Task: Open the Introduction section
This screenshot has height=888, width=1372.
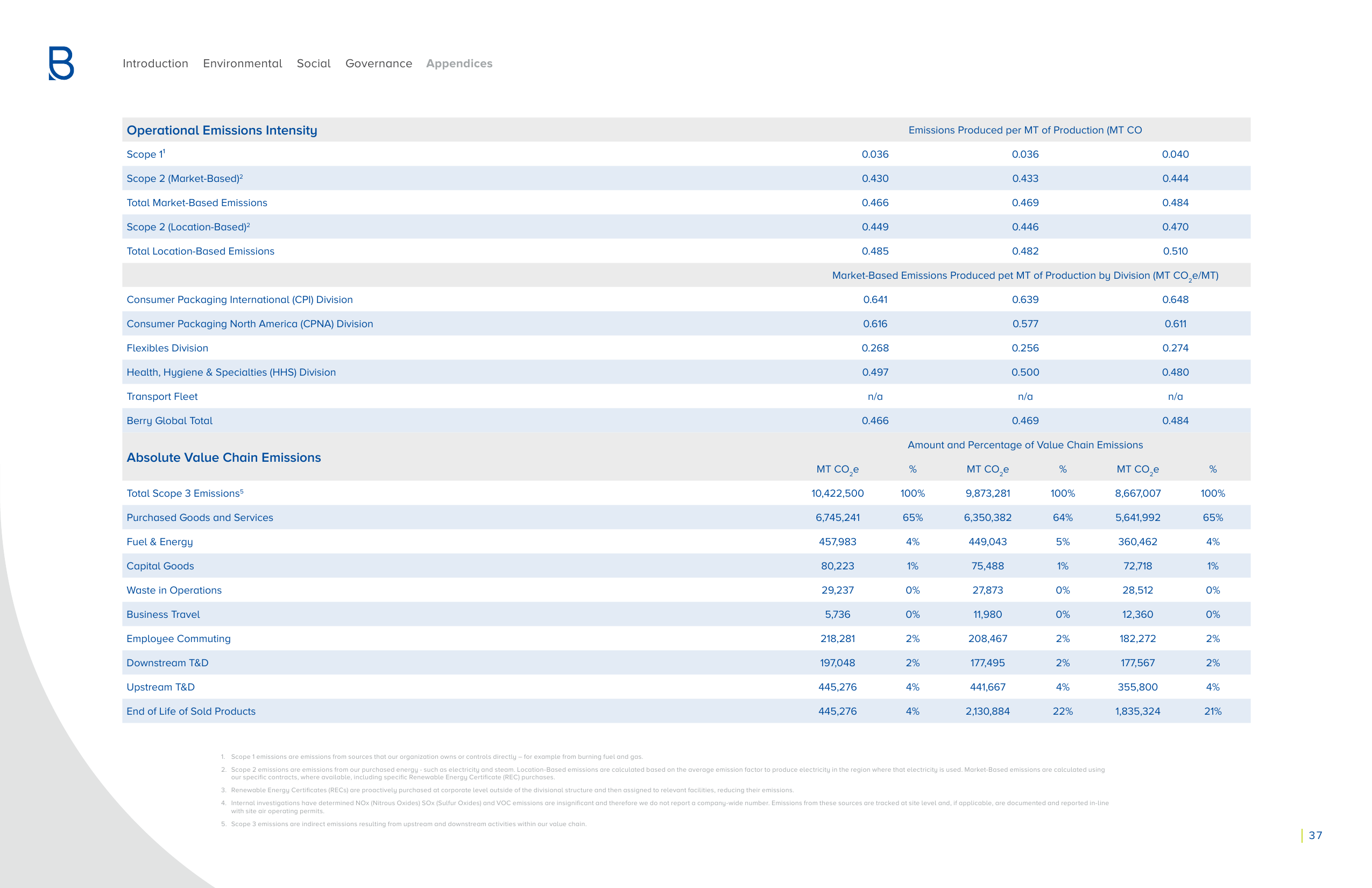Action: point(155,64)
